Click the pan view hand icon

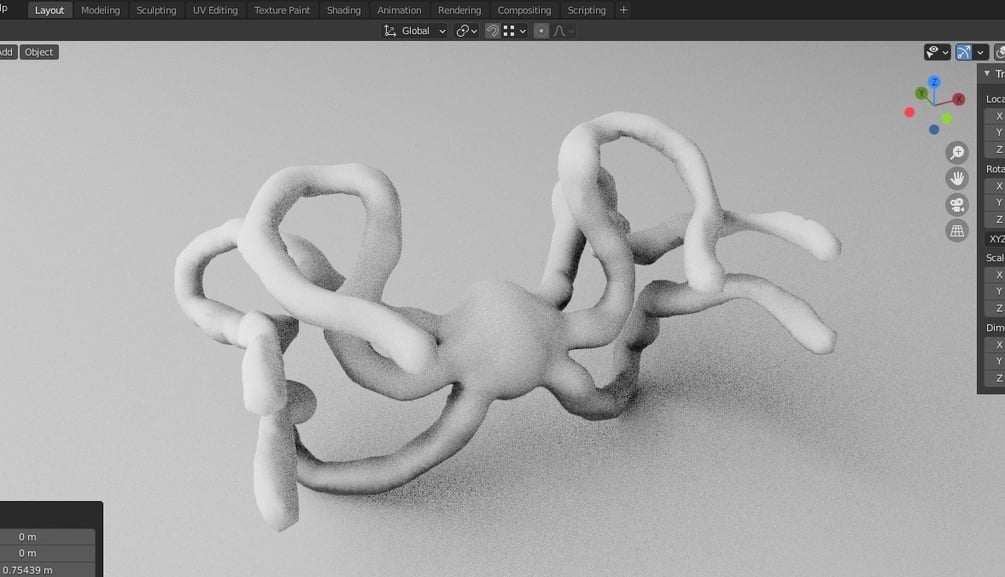(957, 178)
